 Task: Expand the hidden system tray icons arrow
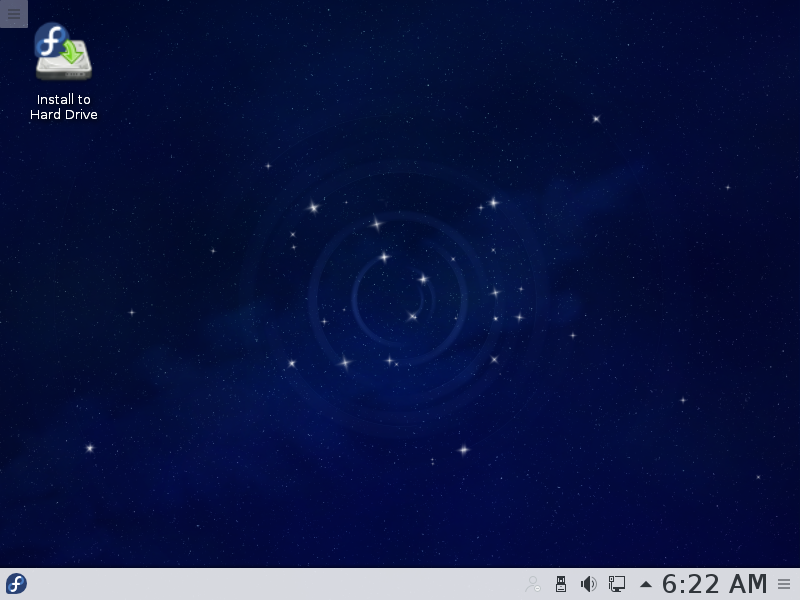point(645,584)
